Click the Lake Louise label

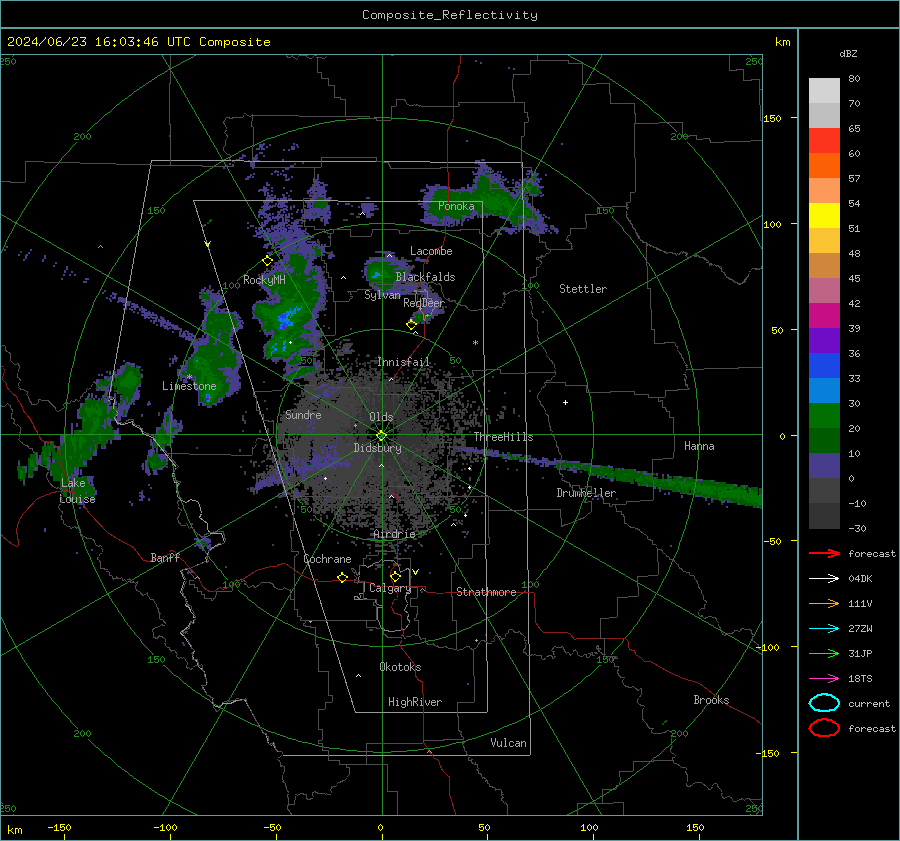(77, 491)
